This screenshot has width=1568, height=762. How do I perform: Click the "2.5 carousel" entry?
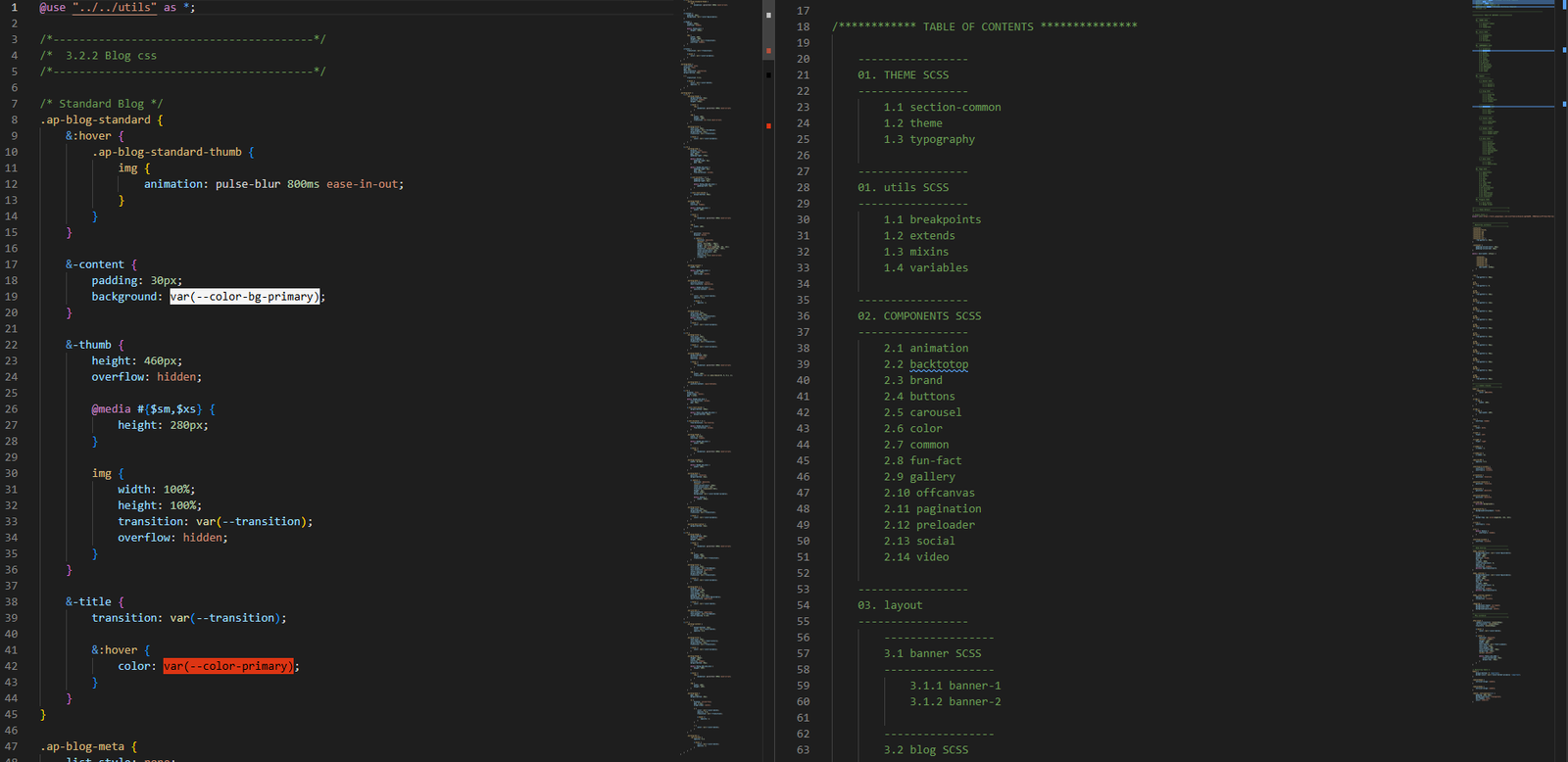[x=923, y=412]
